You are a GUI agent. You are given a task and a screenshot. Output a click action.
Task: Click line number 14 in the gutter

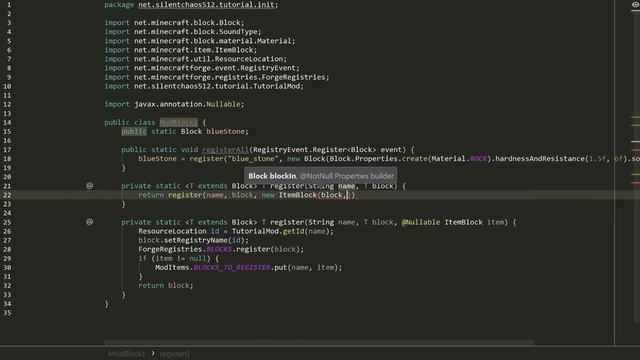[x=8, y=122]
